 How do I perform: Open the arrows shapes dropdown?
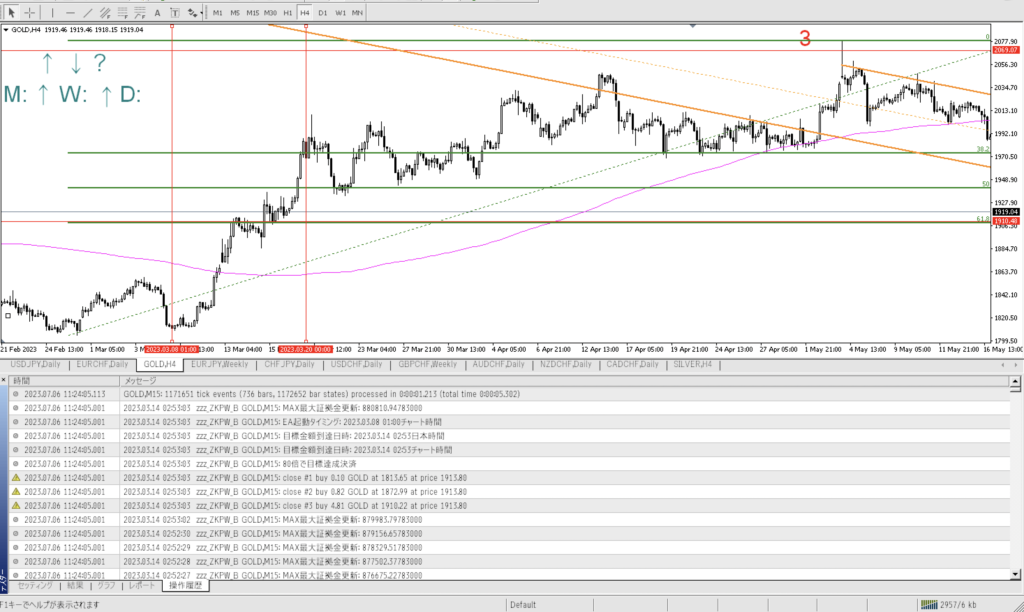tap(195, 12)
